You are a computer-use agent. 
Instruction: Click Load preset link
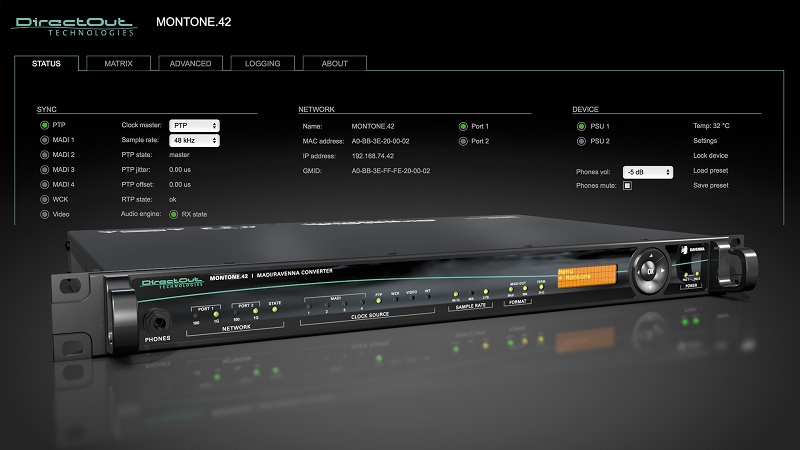tap(711, 170)
